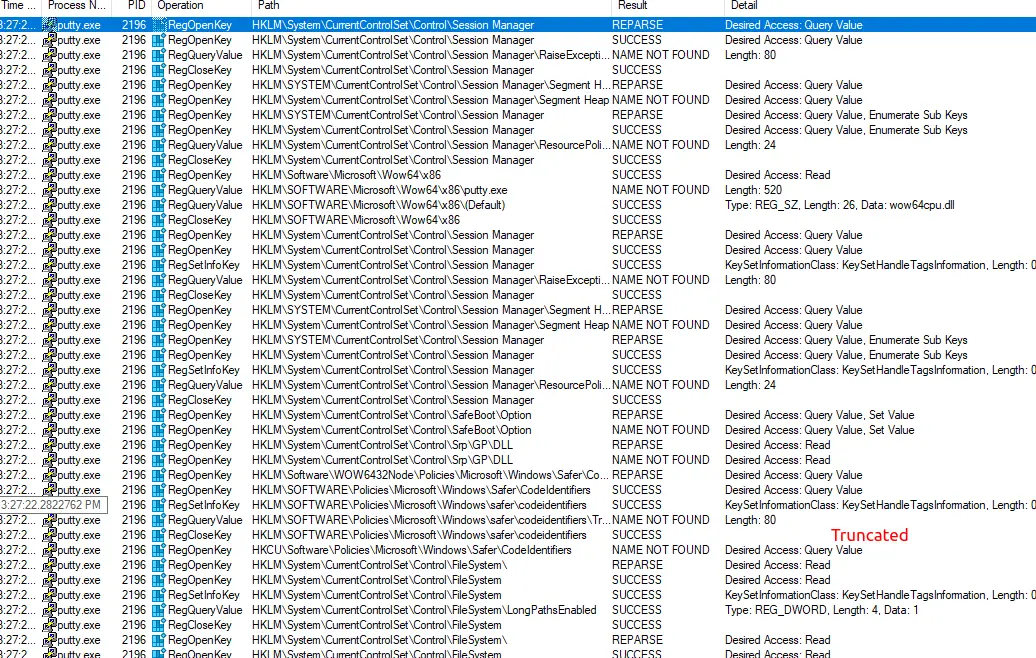Click the registry icon in the RegCloseKey Wow64\x86 row
The width and height of the screenshot is (1036, 658).
159,221
